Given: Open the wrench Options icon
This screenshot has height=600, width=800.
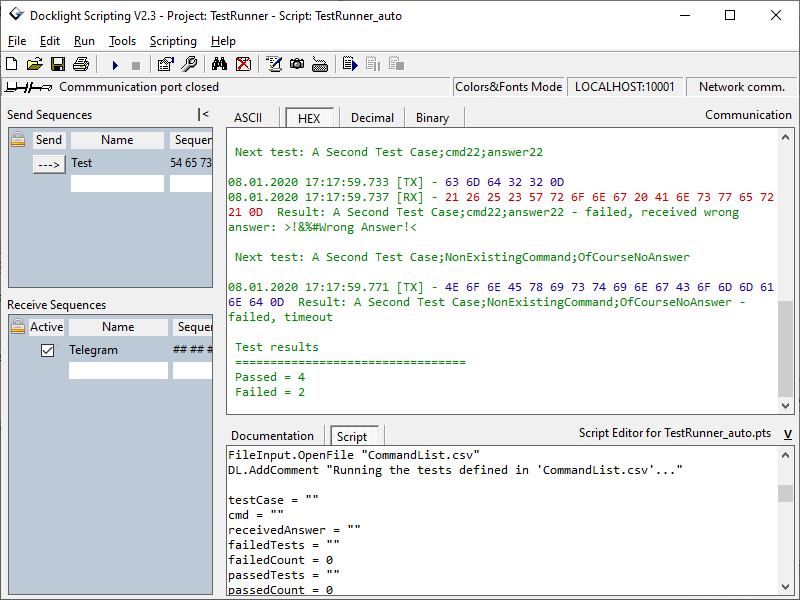Looking at the screenshot, I should [189, 65].
